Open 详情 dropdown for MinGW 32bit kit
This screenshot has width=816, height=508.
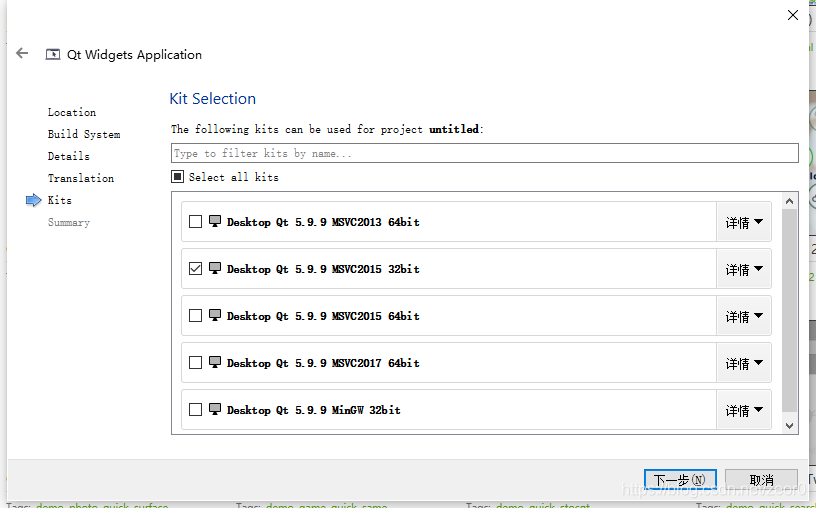pyautogui.click(x=744, y=410)
